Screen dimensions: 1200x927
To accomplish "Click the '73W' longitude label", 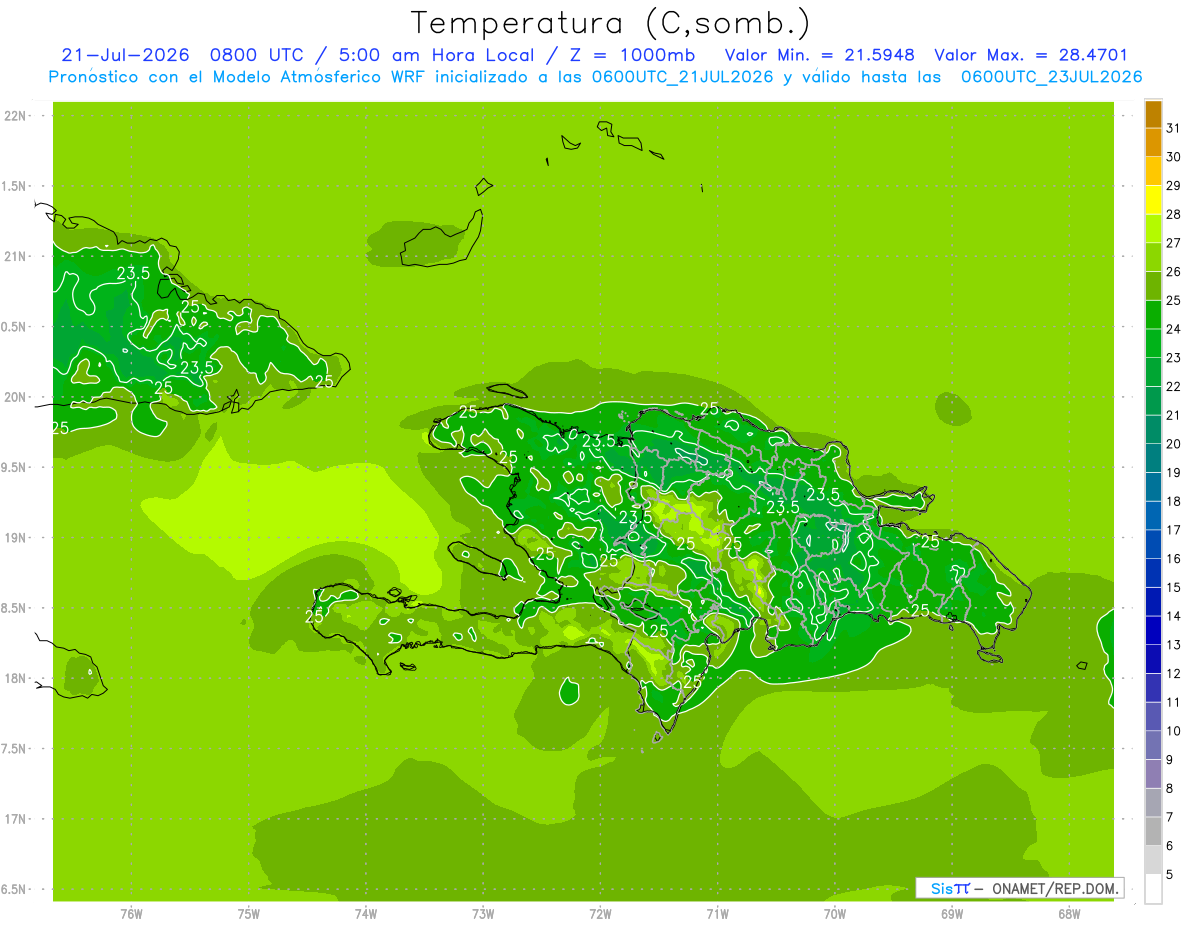I will point(483,914).
